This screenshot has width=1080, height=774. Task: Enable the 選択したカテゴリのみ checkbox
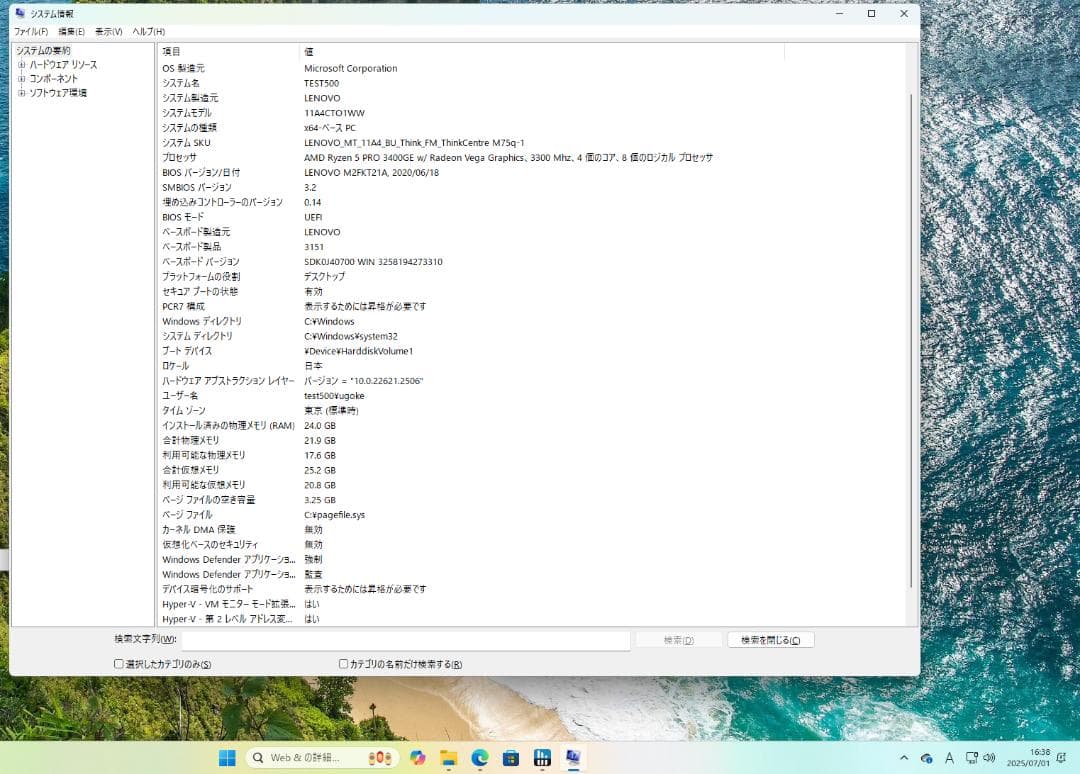tap(118, 664)
